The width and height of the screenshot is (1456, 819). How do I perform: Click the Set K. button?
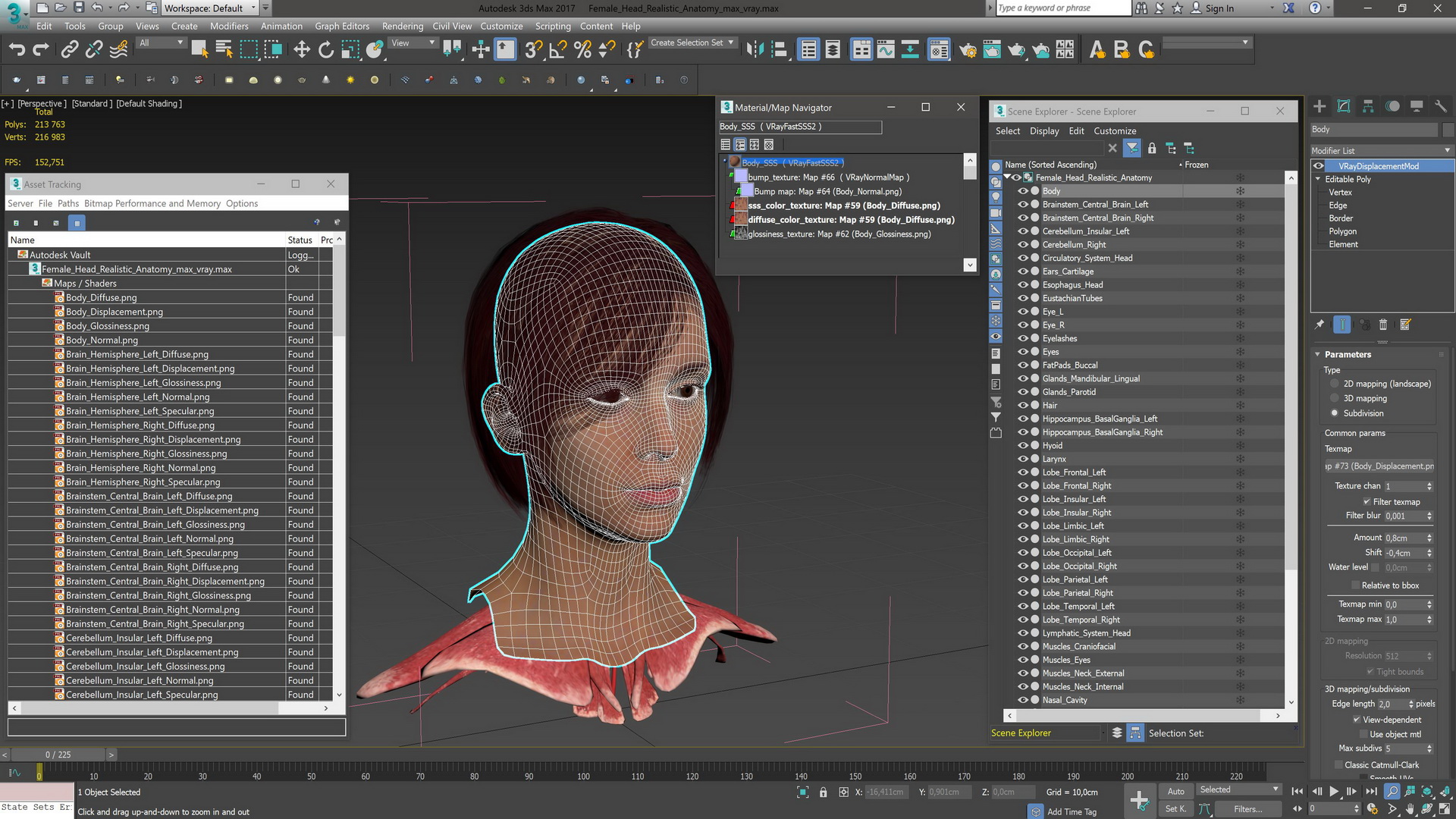[x=1175, y=809]
